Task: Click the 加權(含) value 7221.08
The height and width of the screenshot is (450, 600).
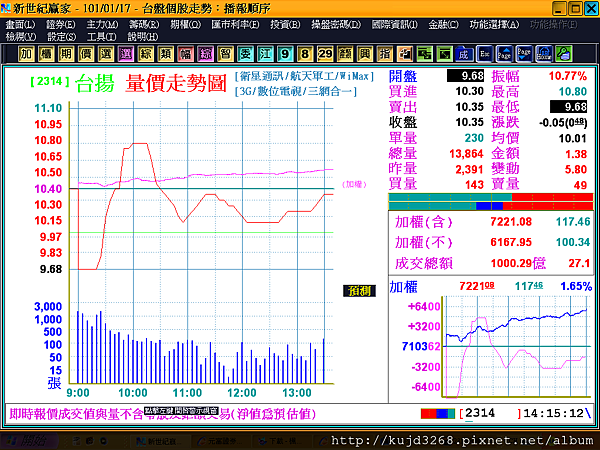Action: [511, 222]
